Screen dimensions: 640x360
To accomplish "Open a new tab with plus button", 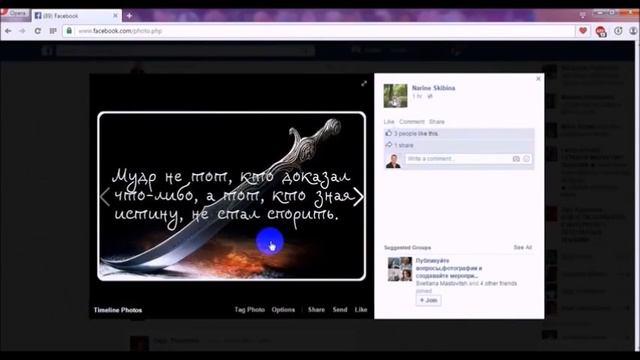I will pyautogui.click(x=129, y=16).
